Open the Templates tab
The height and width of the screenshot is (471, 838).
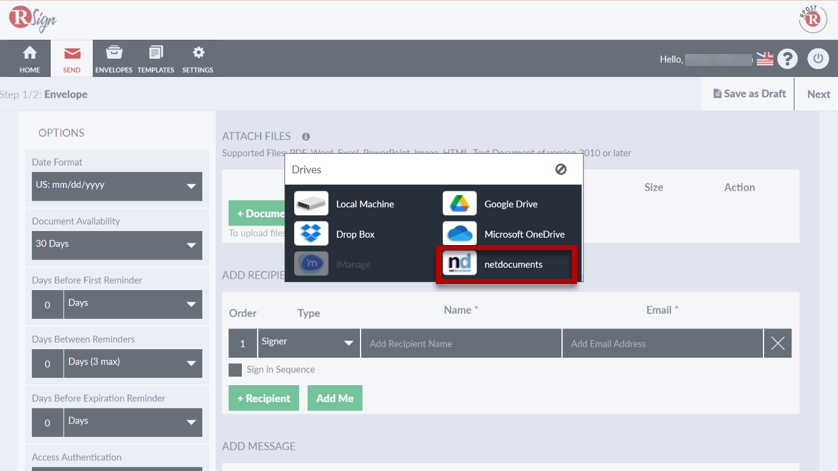pos(156,59)
